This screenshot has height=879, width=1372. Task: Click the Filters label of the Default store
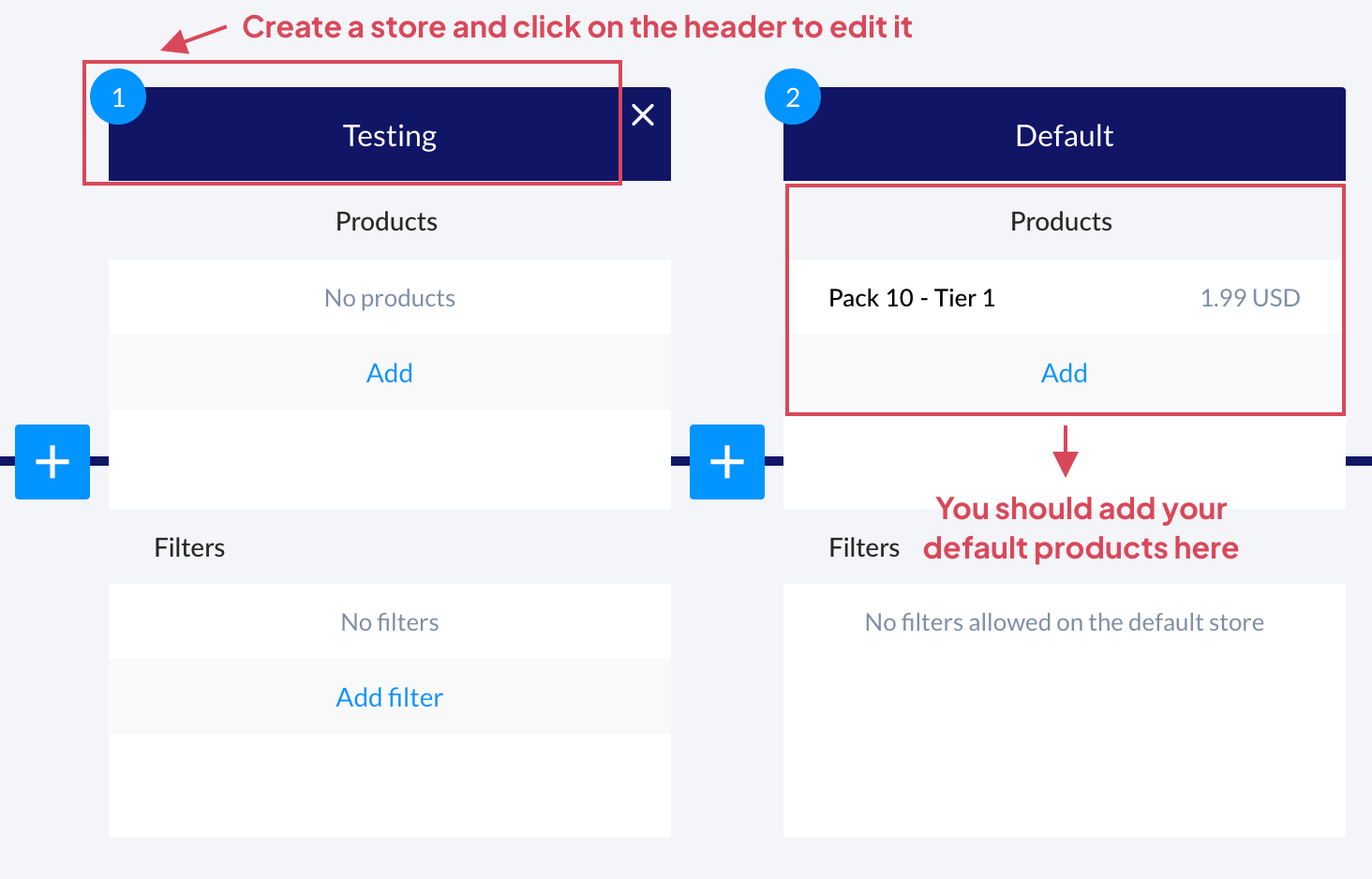click(863, 548)
